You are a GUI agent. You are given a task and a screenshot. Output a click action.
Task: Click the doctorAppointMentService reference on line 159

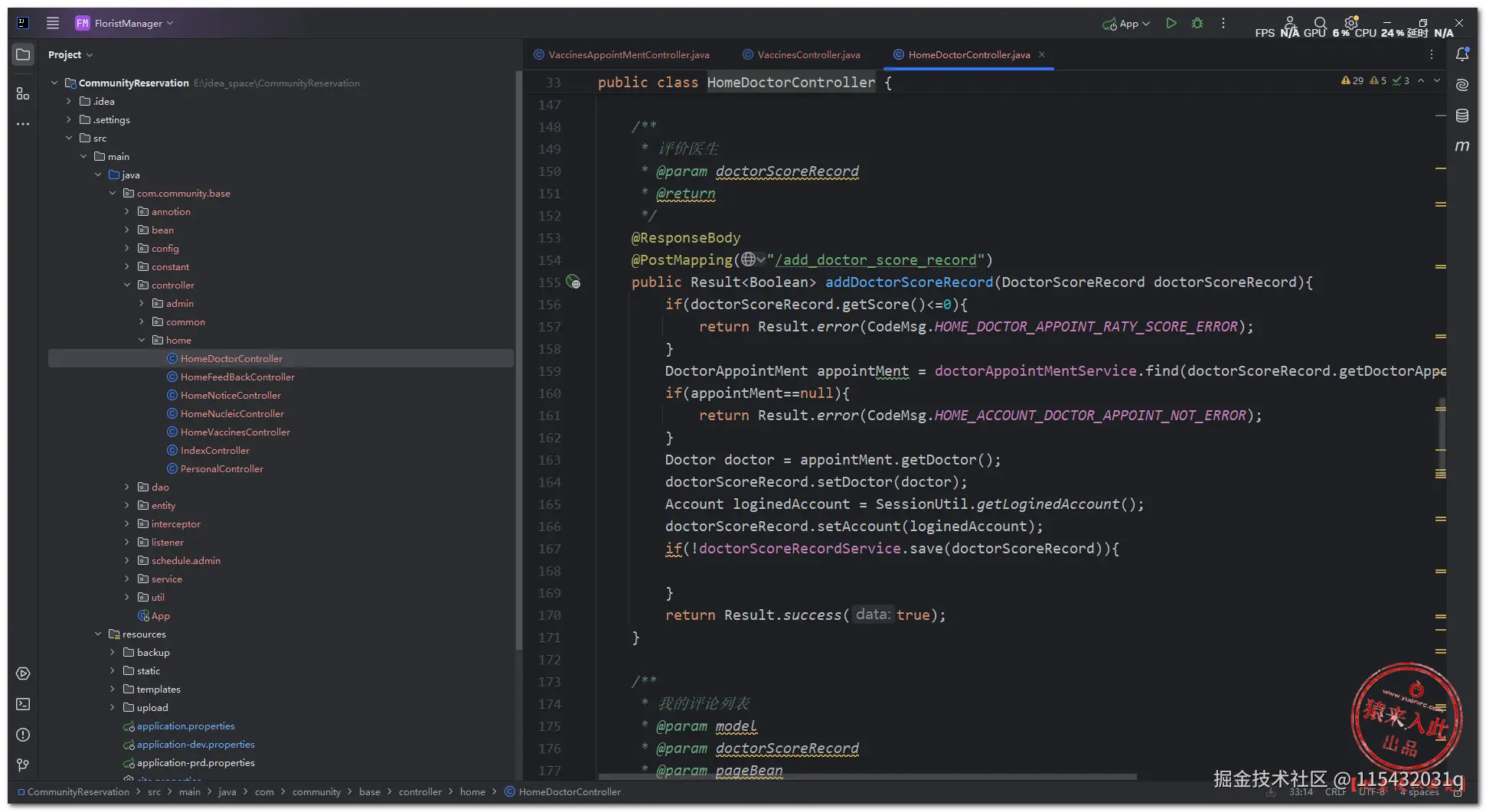pos(1035,371)
